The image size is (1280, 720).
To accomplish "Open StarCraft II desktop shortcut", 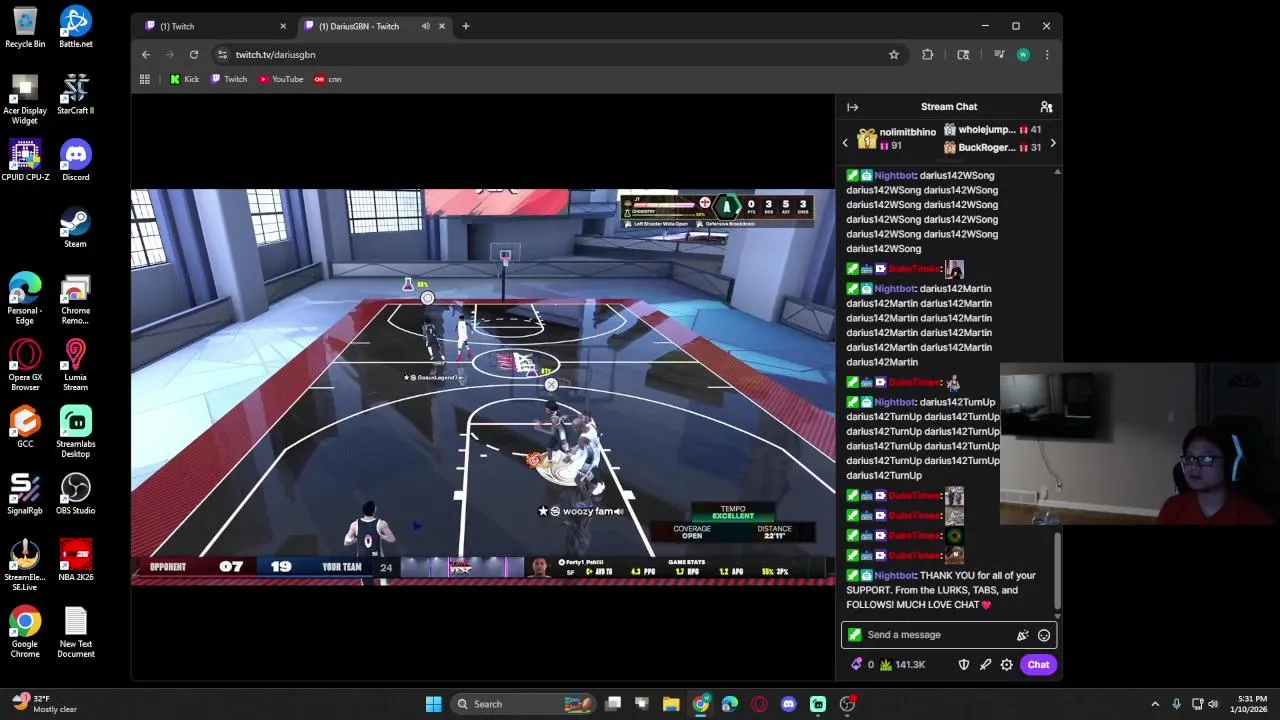I will point(76,95).
